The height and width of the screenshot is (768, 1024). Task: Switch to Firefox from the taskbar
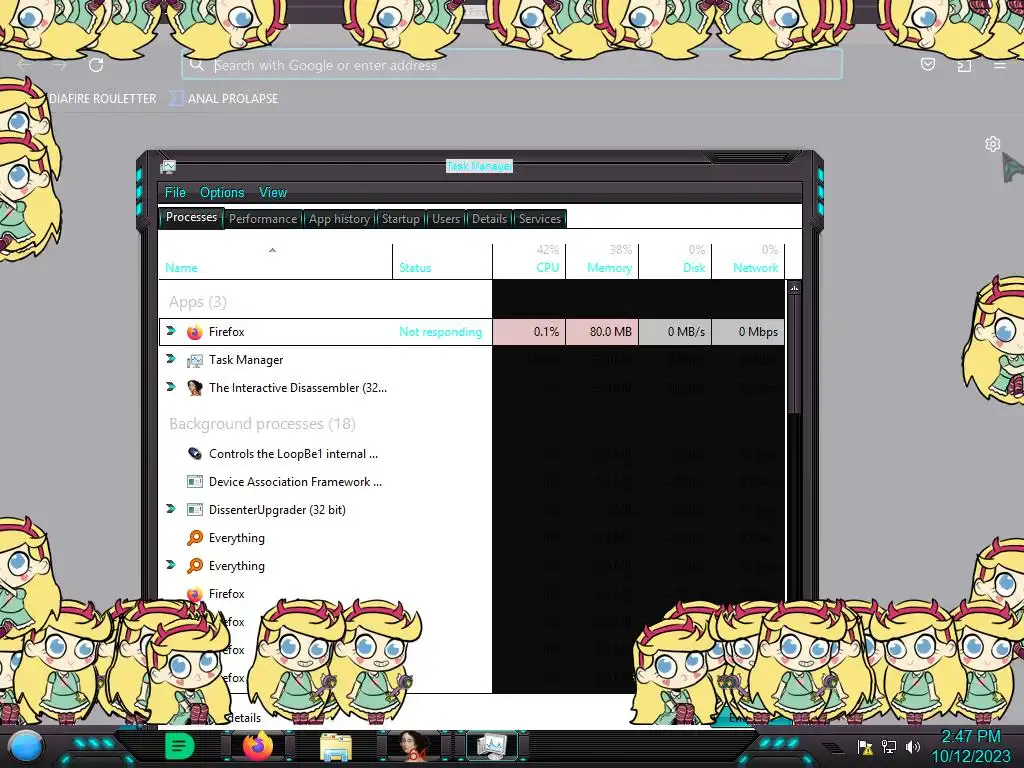[x=259, y=746]
